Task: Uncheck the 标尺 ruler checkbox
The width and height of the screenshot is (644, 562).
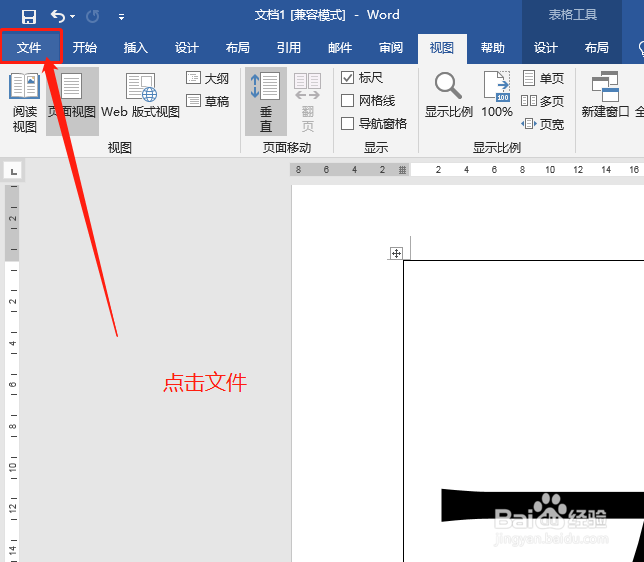Action: 347,78
